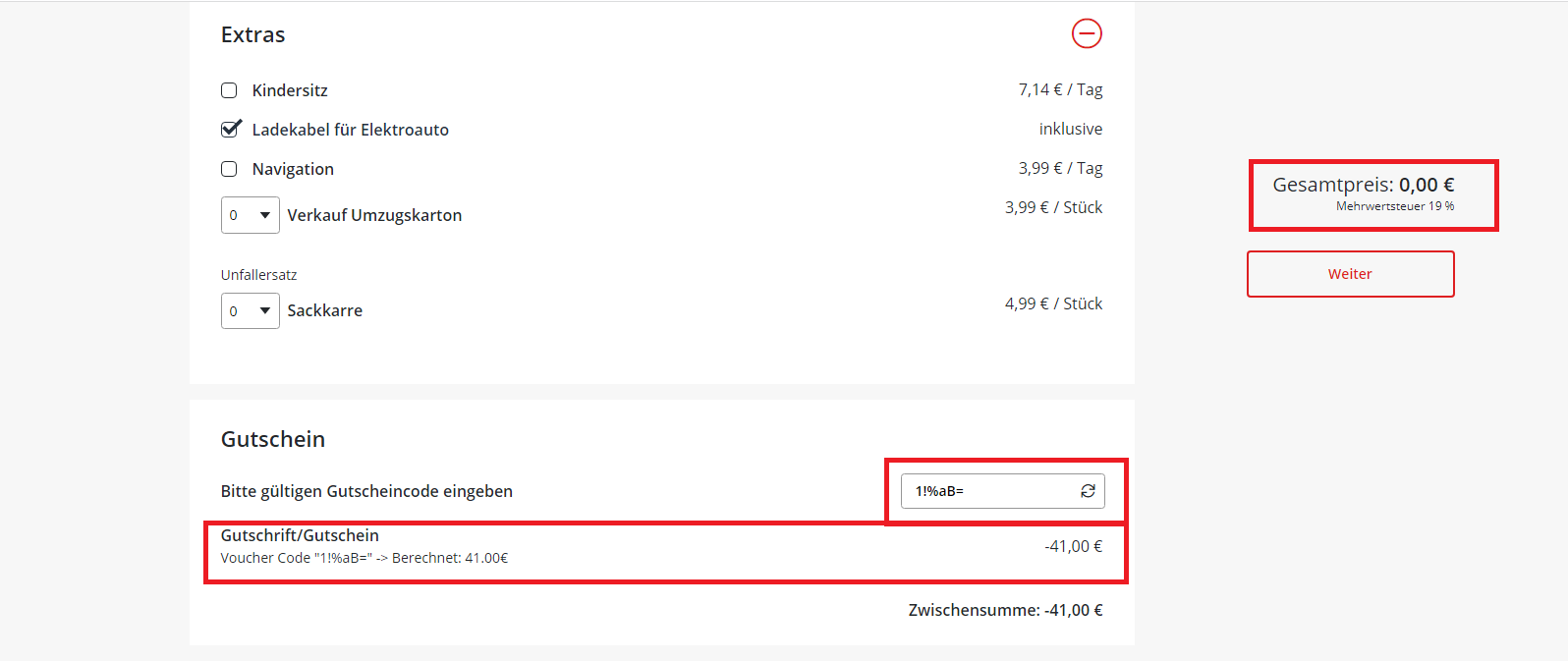Collapse the Extras section with minus icon
This screenshot has width=1568, height=661.
[1087, 33]
